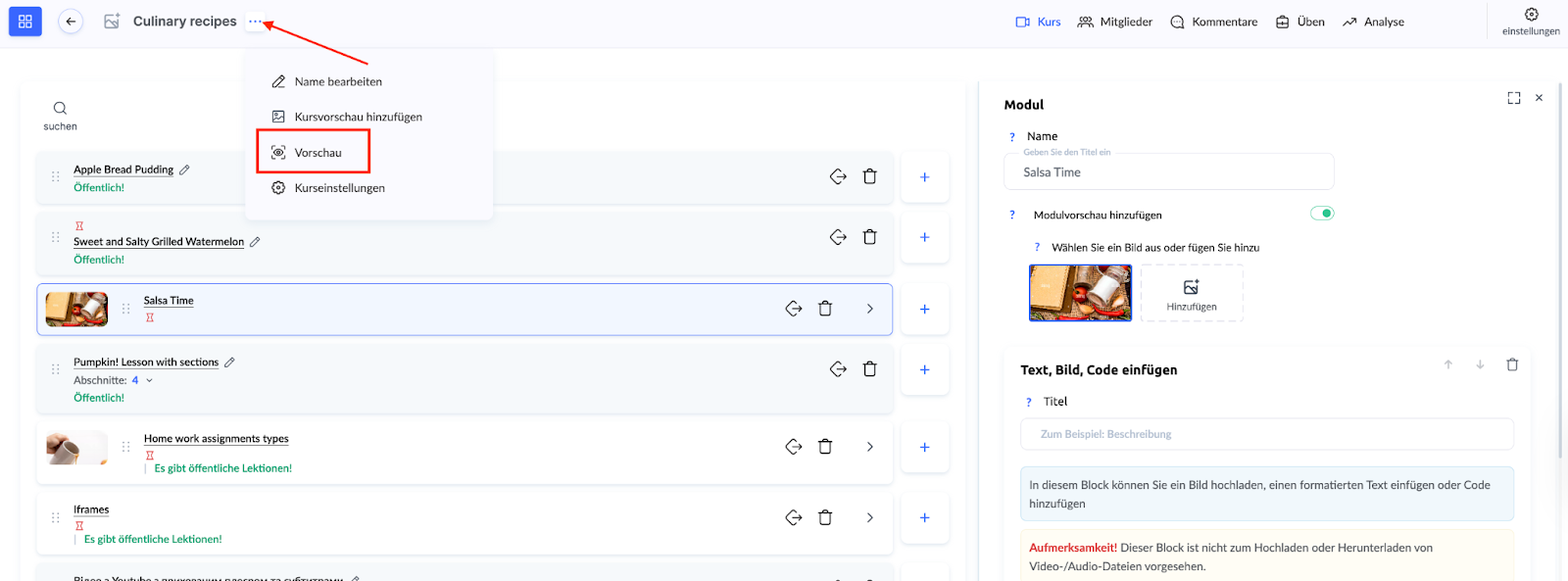The width and height of the screenshot is (1568, 581).
Task: Click plus button beside Pumpkin lesson
Action: [924, 370]
